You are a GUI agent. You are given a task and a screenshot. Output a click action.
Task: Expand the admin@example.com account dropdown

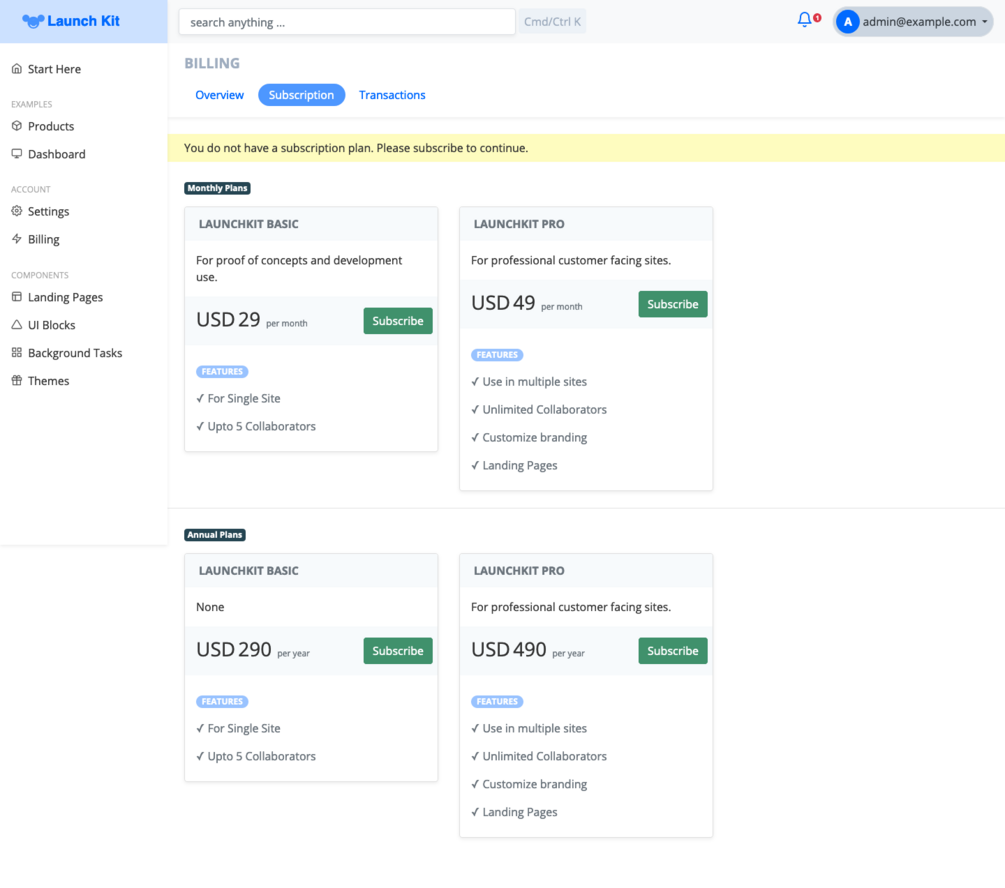[x=913, y=21]
